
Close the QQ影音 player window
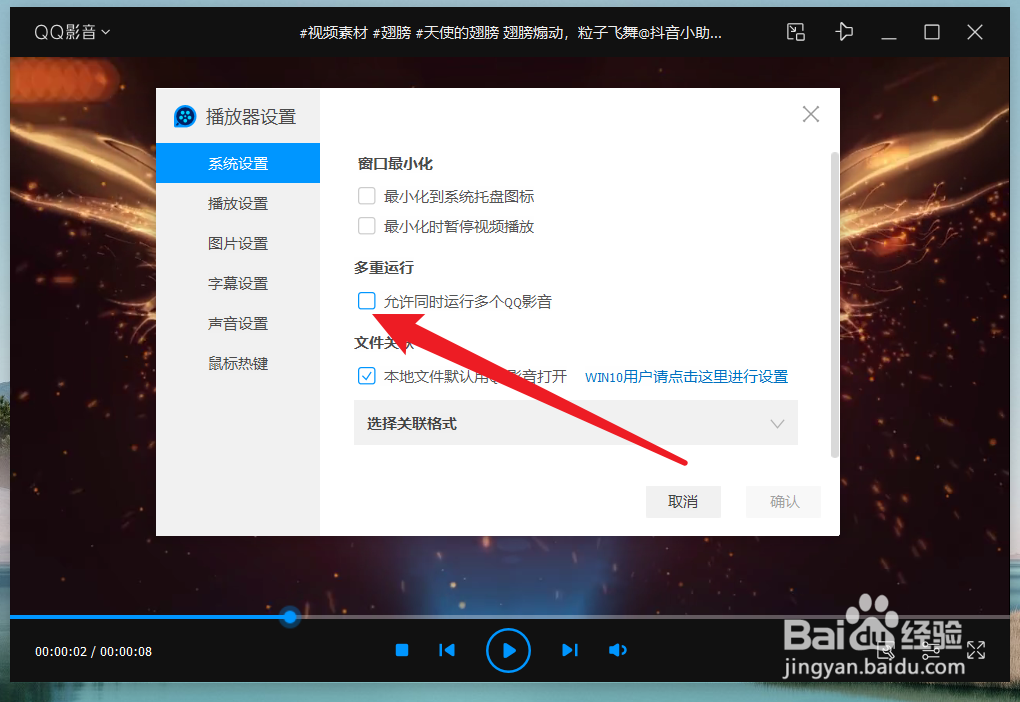click(974, 32)
